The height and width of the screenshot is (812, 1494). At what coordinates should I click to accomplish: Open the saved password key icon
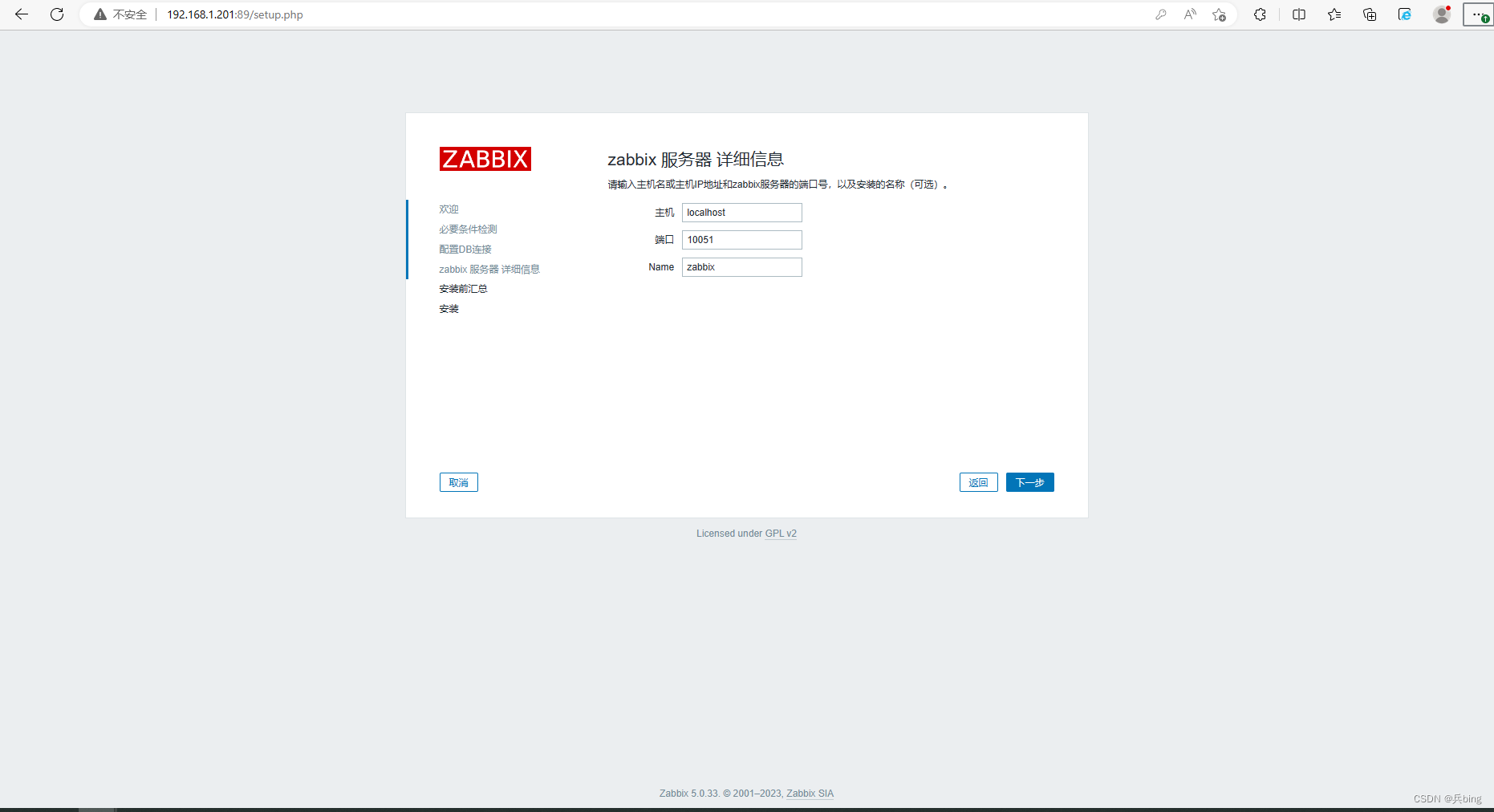pyautogui.click(x=1160, y=14)
